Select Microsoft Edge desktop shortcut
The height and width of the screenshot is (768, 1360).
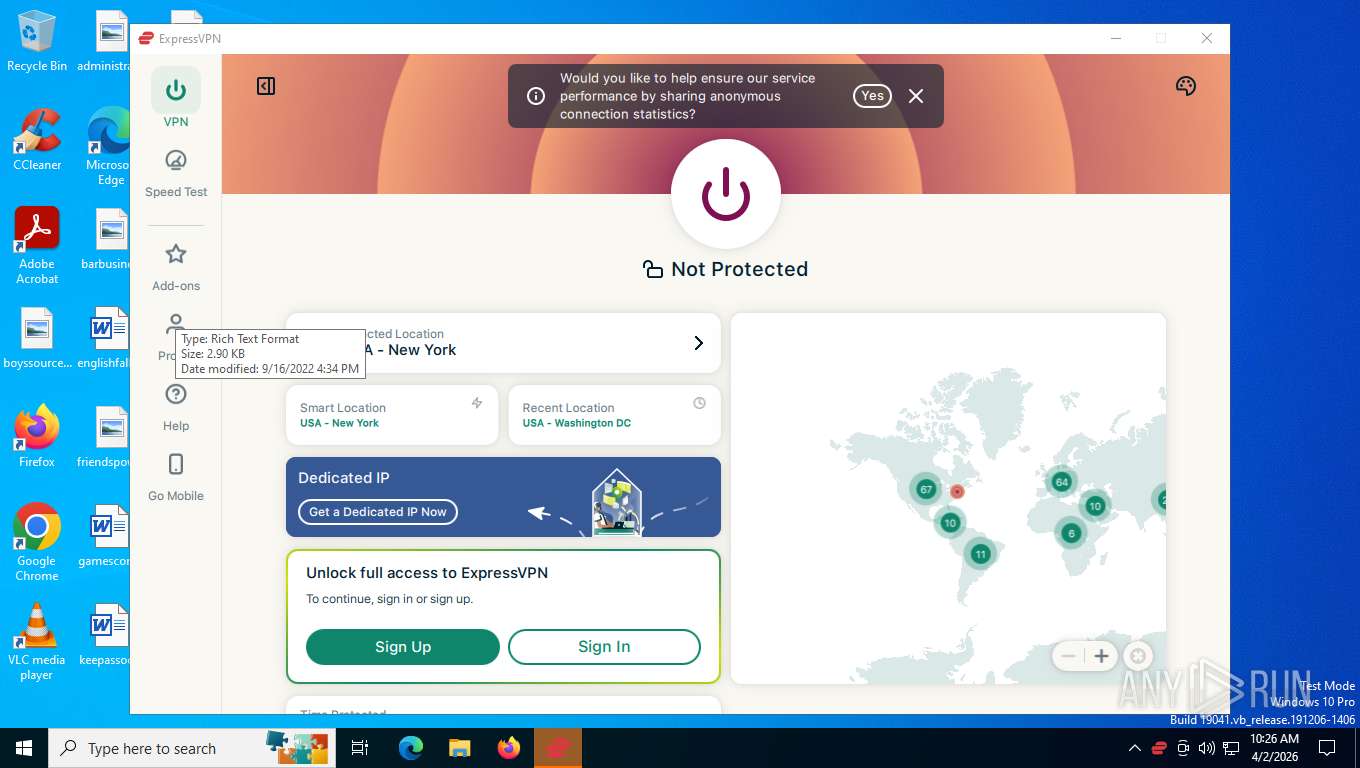108,147
